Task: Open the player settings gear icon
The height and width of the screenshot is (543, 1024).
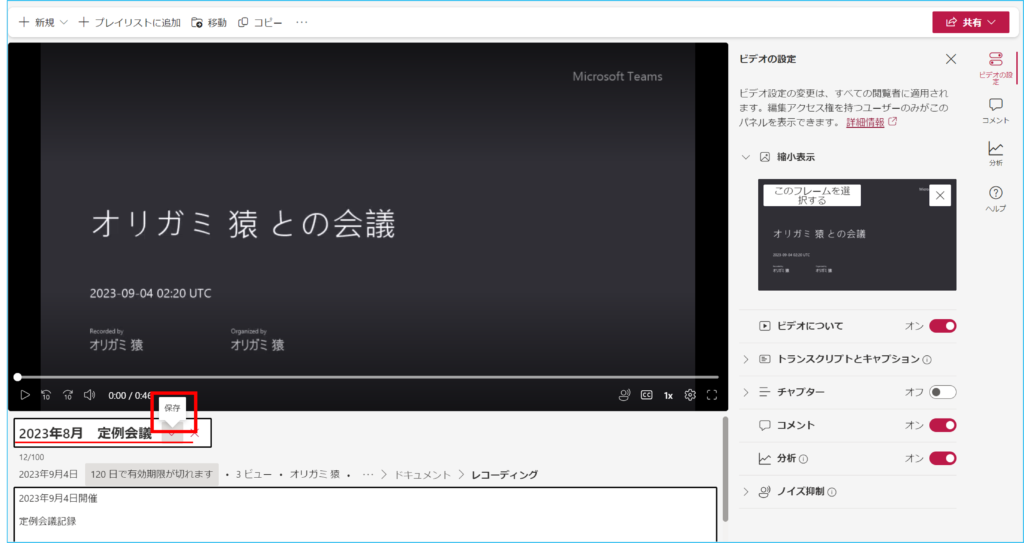Action: click(690, 395)
